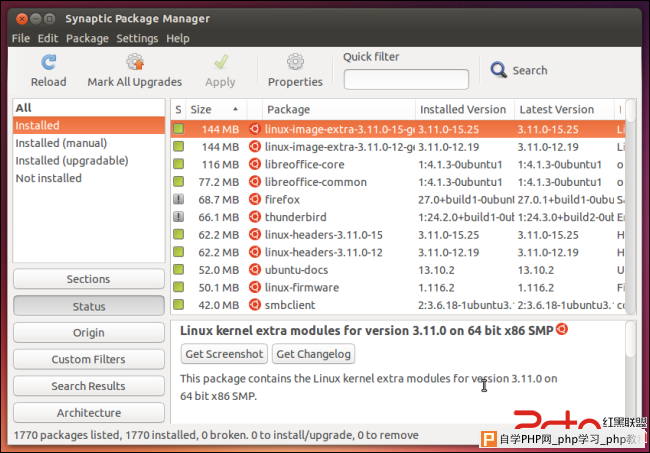Click the Search Results button

click(x=89, y=386)
